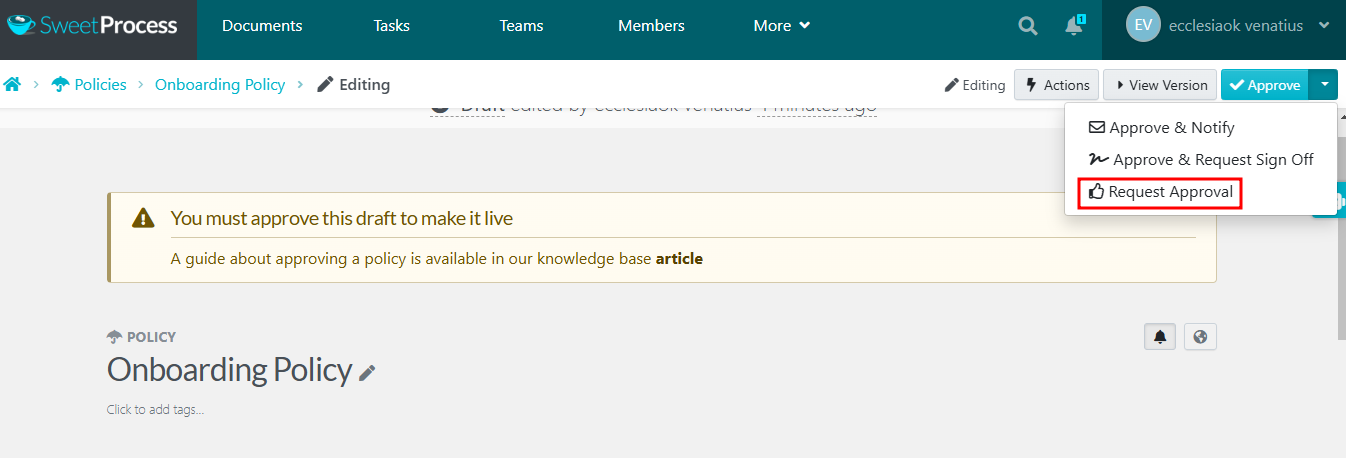The image size is (1346, 458).
Task: Click to add tags field
Action: click(x=155, y=409)
